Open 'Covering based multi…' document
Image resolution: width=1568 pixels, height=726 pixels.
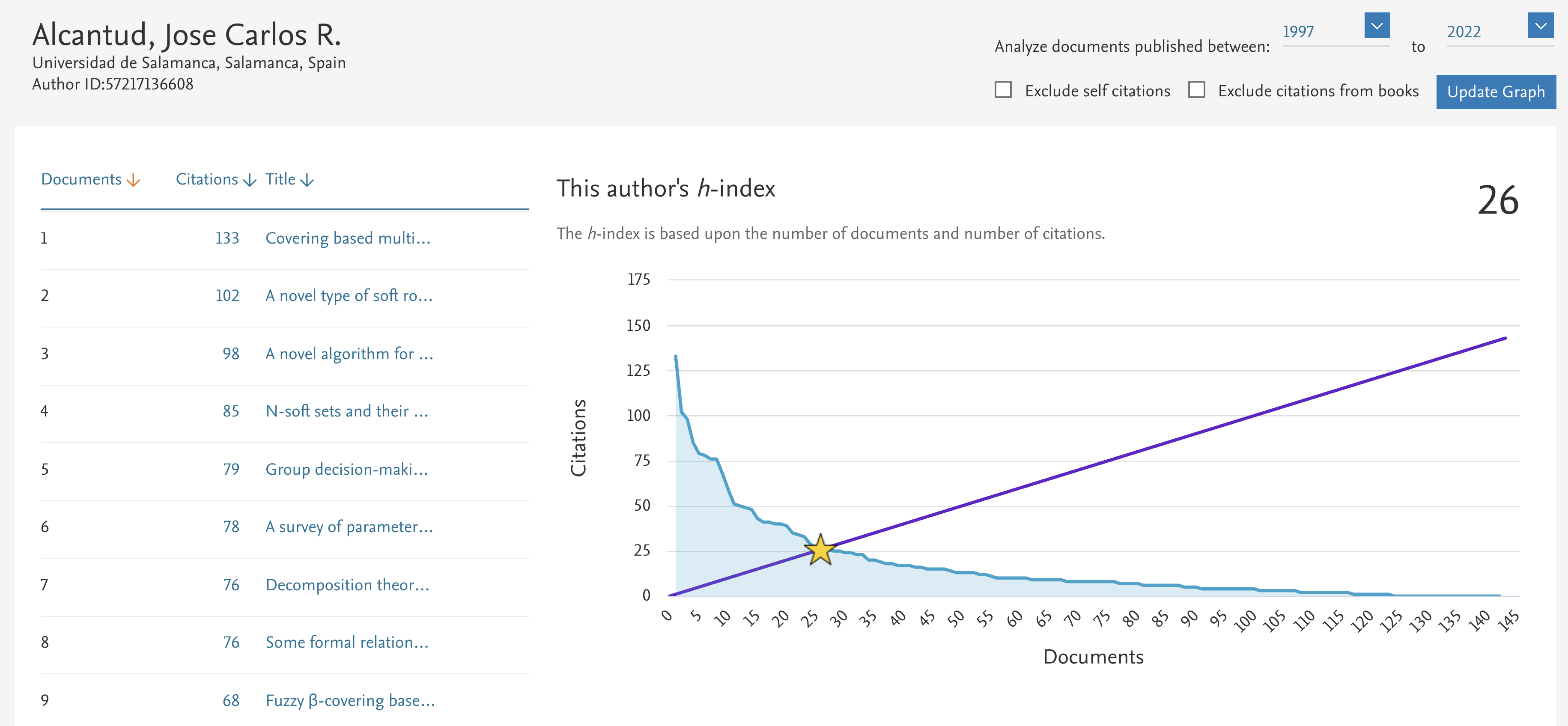(348, 238)
